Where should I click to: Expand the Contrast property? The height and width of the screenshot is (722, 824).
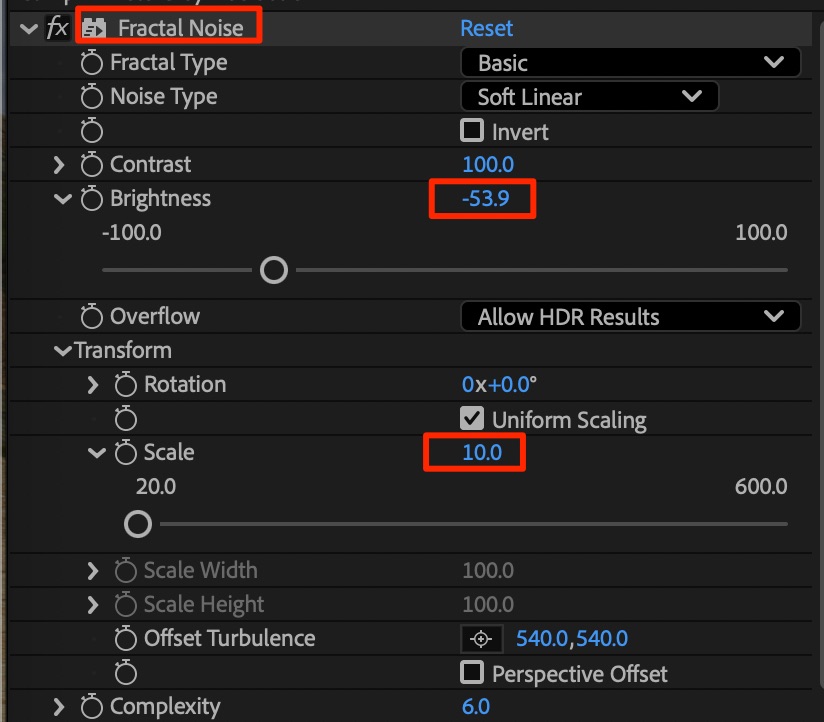(58, 165)
